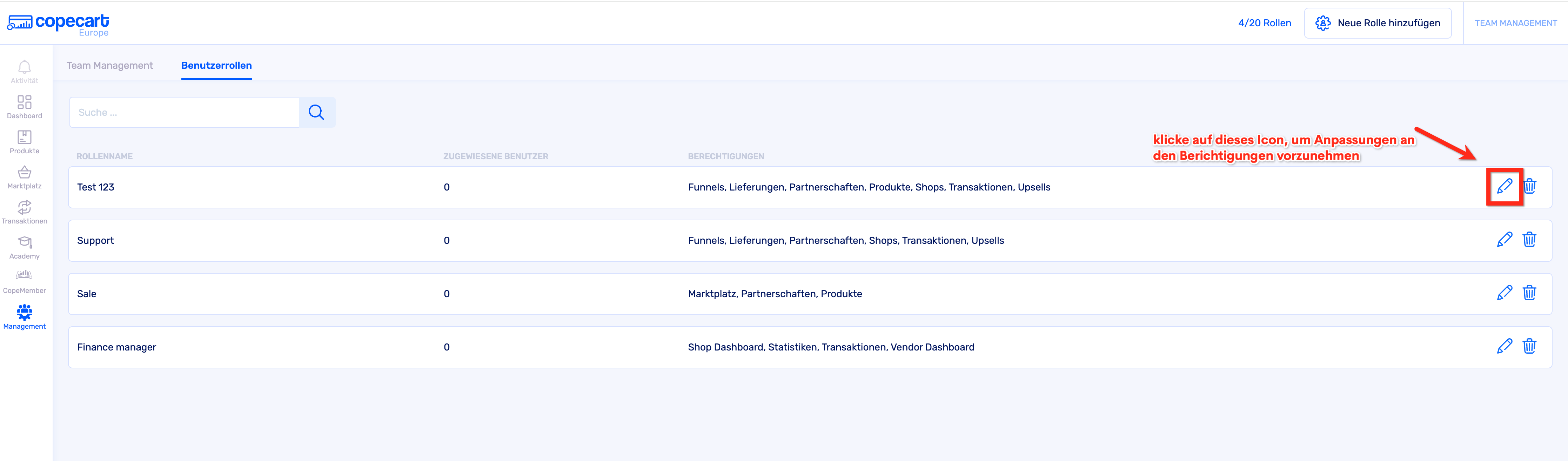Open Aktivität notifications in sidebar
Viewport: 1568px width, 461px height.
click(24, 71)
